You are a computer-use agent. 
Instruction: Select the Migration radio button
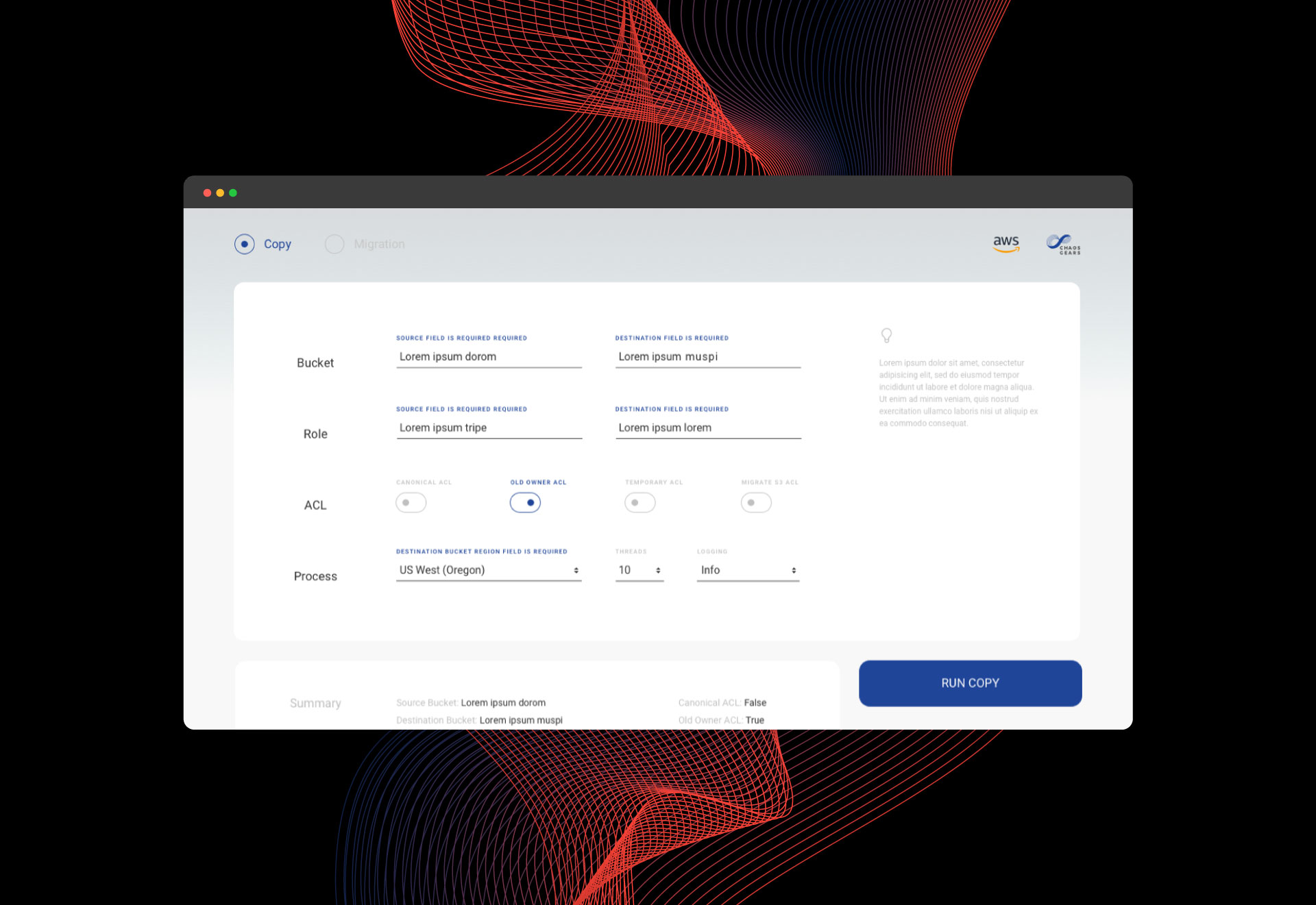[334, 244]
